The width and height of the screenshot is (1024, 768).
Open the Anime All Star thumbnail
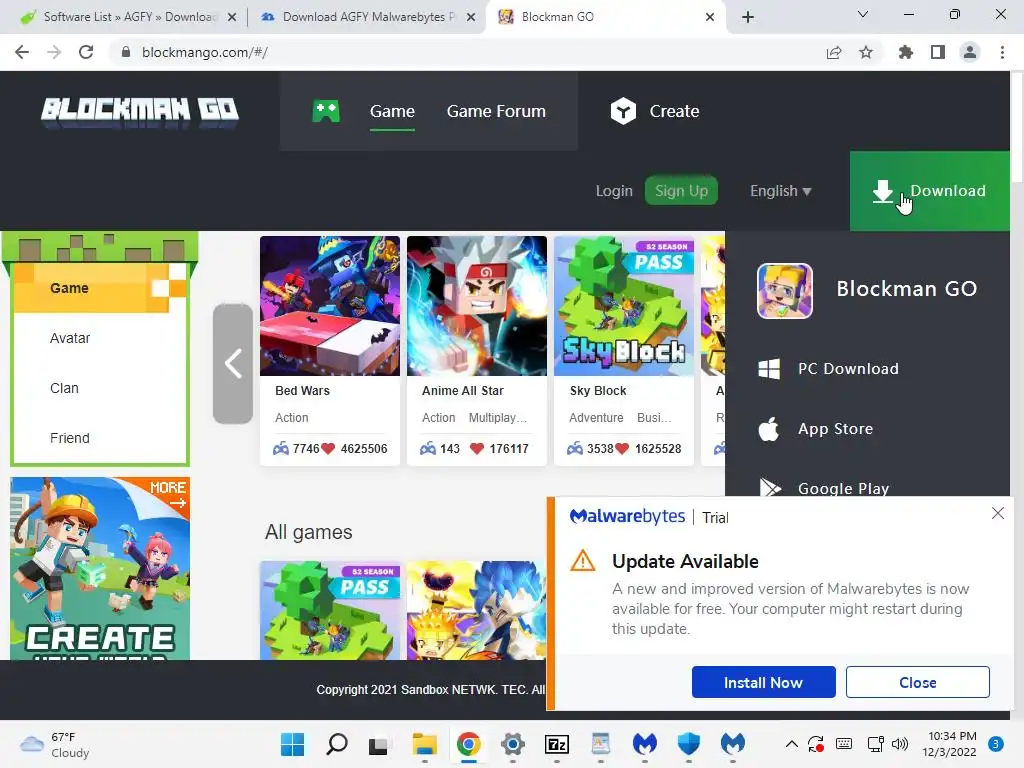[477, 306]
